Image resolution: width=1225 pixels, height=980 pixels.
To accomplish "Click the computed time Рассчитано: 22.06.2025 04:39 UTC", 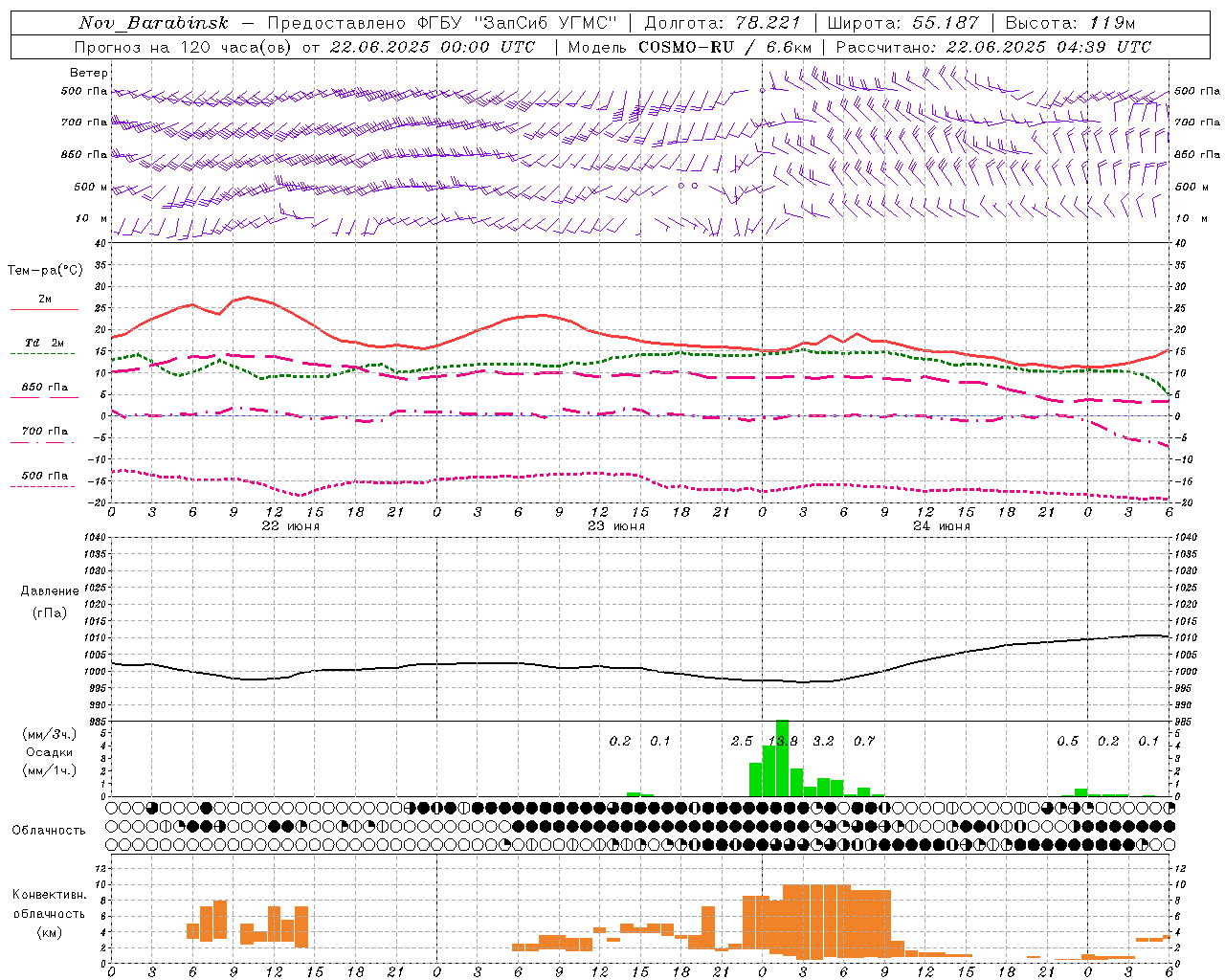I will click(x=993, y=47).
